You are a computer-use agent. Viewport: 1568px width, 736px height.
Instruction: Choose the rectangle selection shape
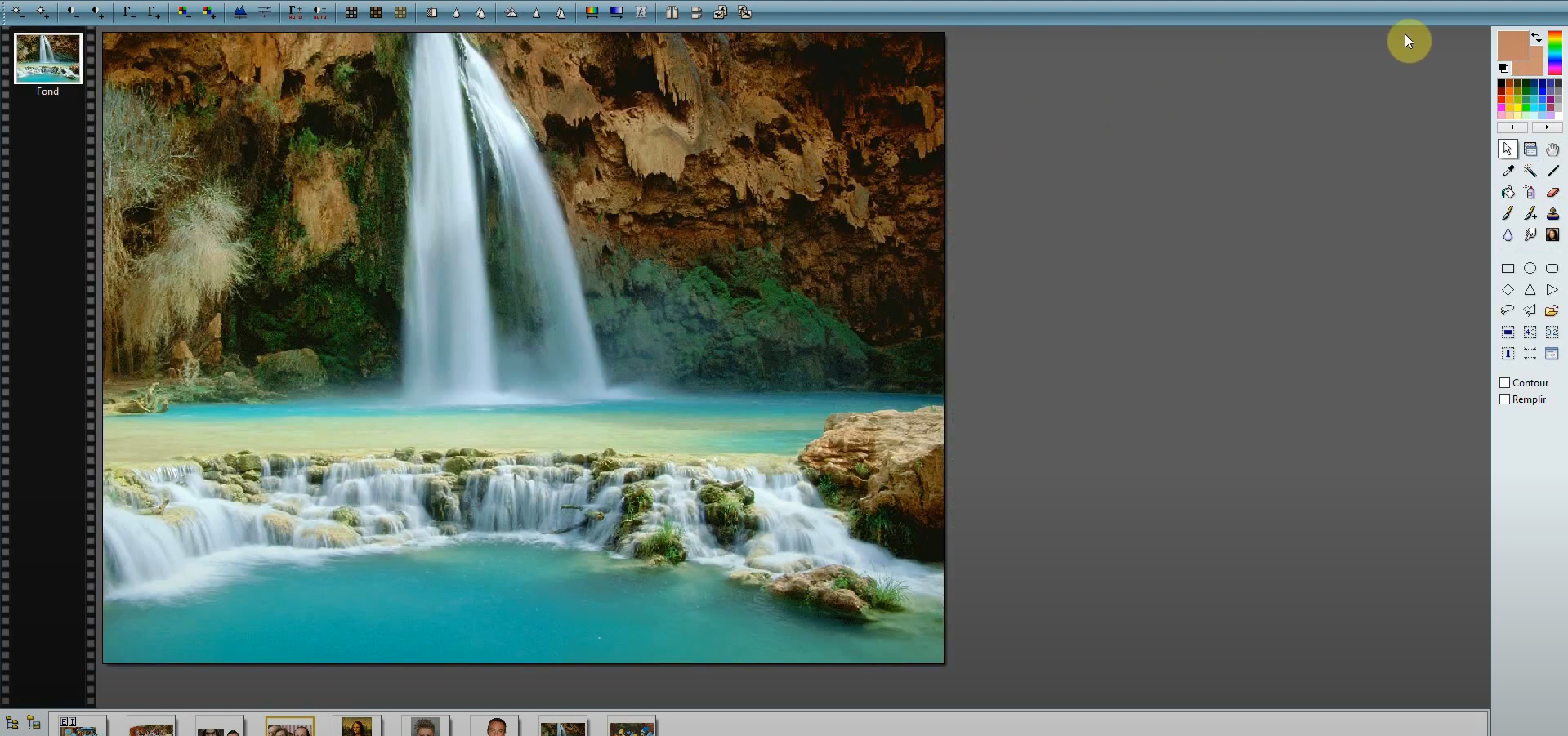click(x=1508, y=268)
